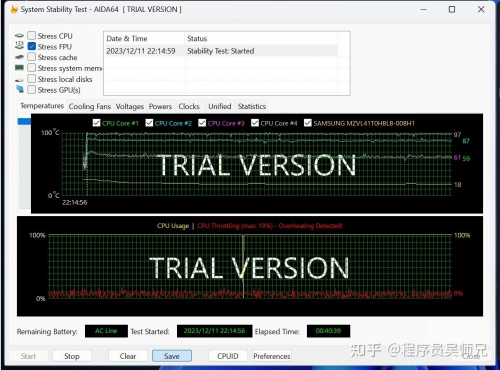This screenshot has width=500, height=370.
Task: Uncheck the SAMSUNG MZVL41T0HBLB drive temperature
Action: click(x=307, y=123)
